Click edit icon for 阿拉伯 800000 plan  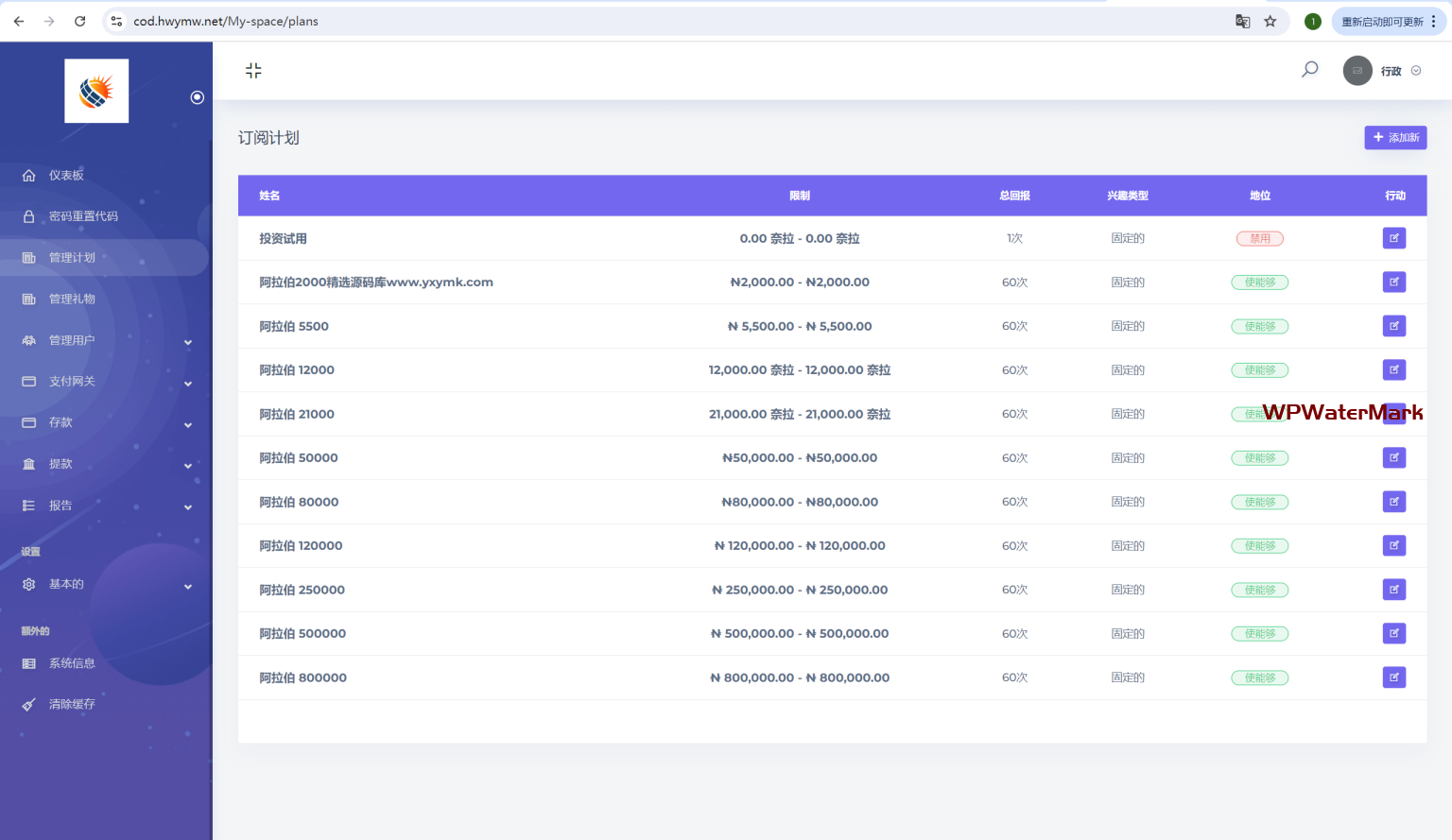pos(1393,677)
